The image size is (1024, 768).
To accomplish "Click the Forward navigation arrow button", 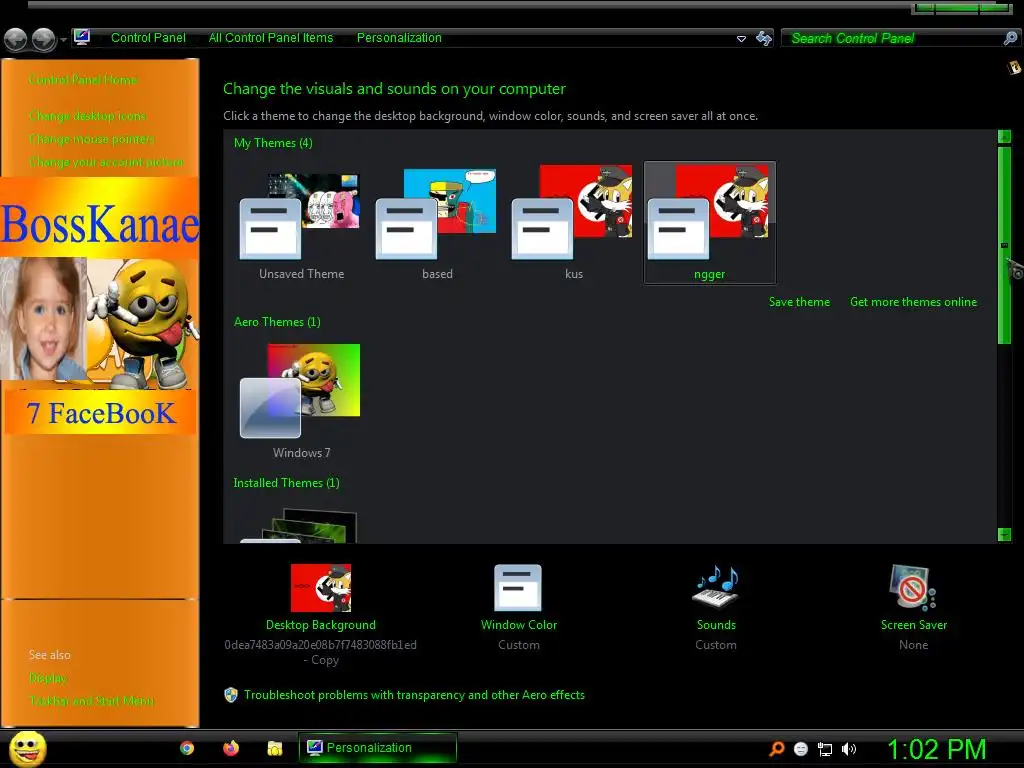I will [x=44, y=39].
